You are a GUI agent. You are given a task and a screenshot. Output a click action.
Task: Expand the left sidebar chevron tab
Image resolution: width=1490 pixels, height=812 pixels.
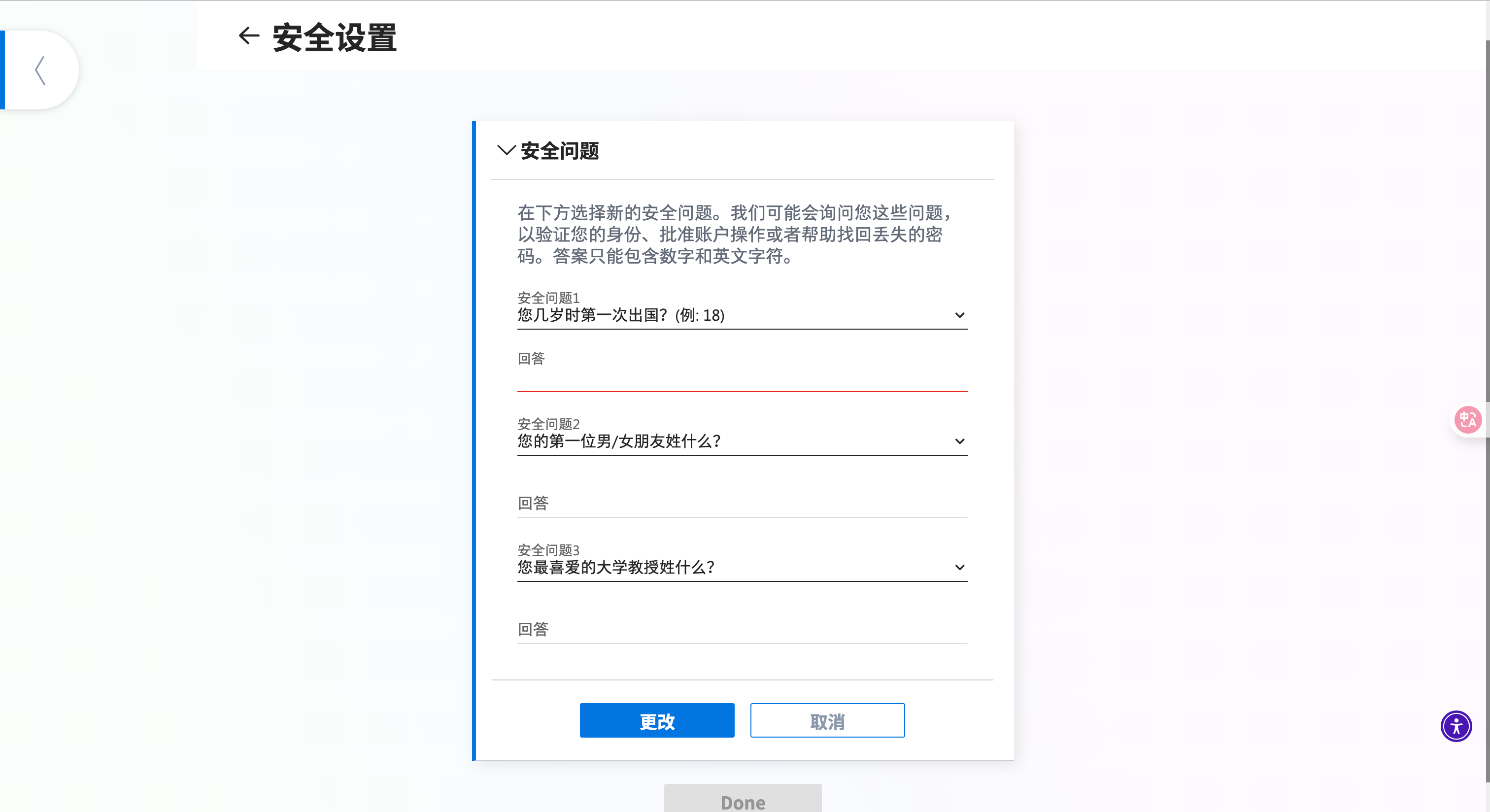[x=40, y=70]
